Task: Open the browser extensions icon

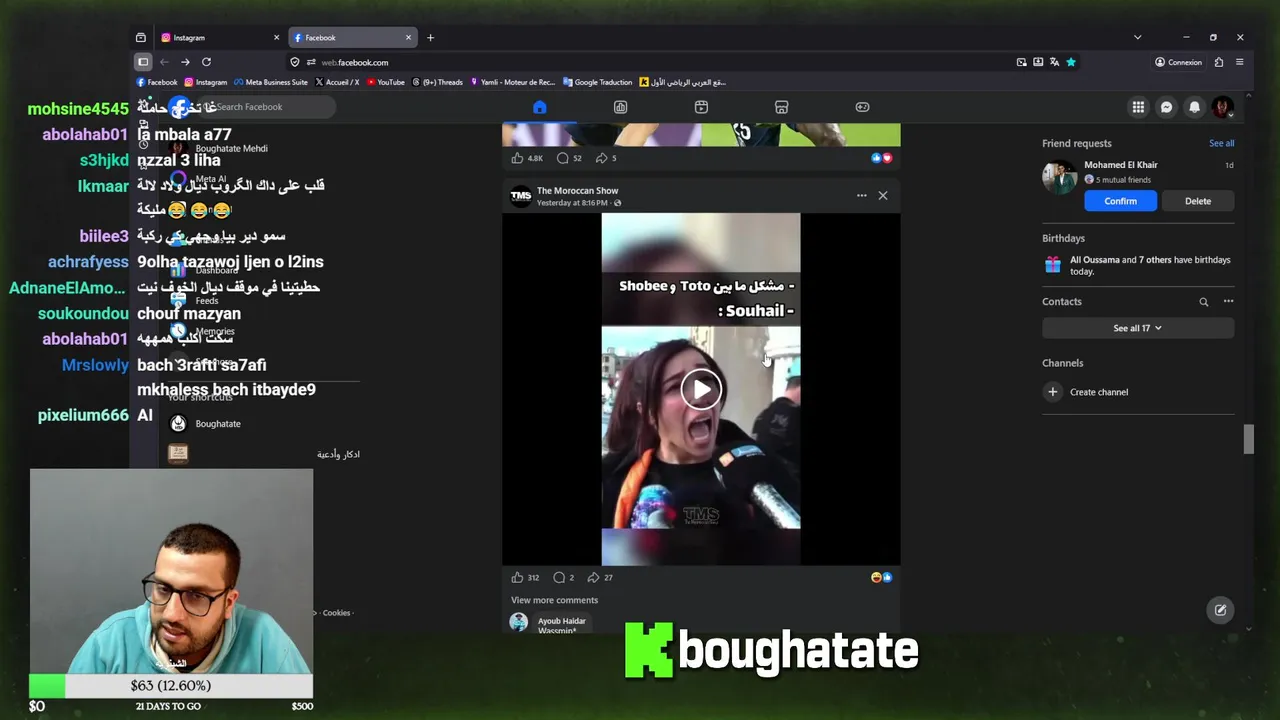Action: click(1219, 62)
